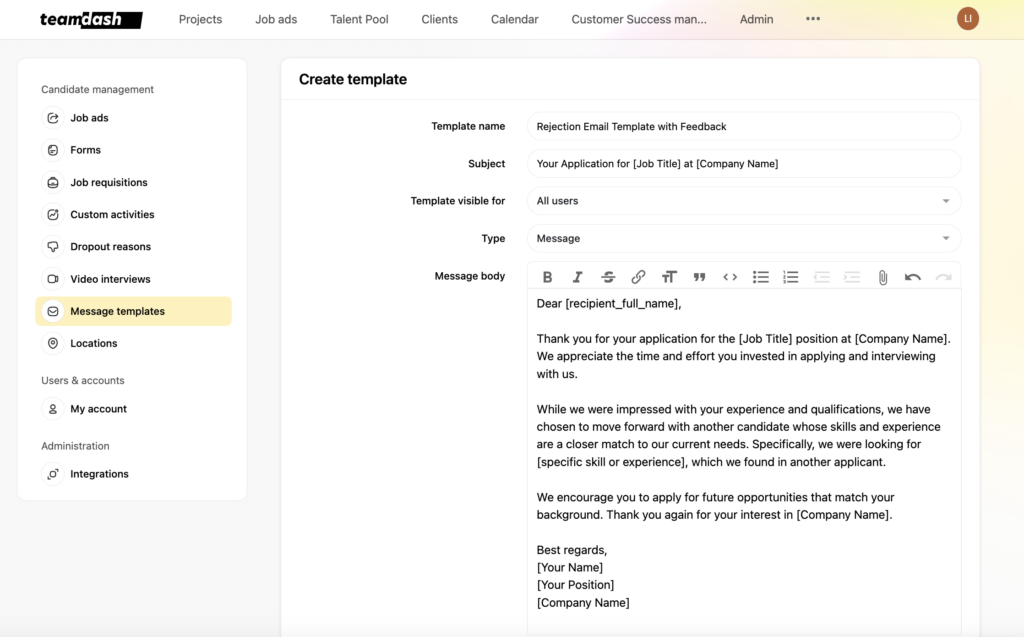Viewport: 1024px width, 637px height.
Task: Collapse the overflow menu with three dots
Action: (x=812, y=19)
